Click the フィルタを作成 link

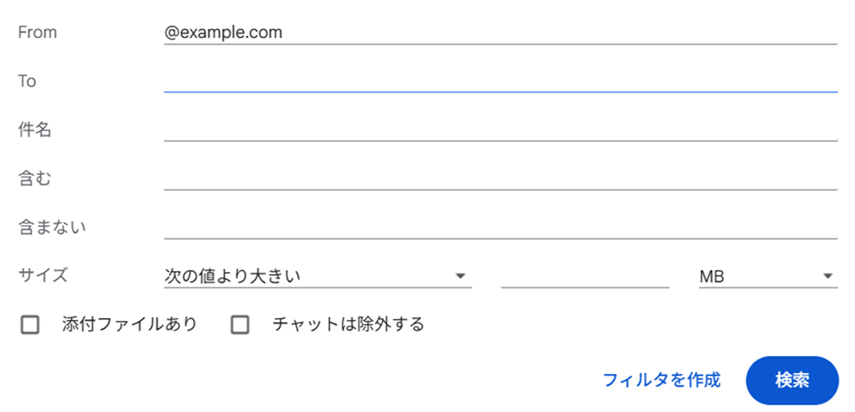(661, 380)
